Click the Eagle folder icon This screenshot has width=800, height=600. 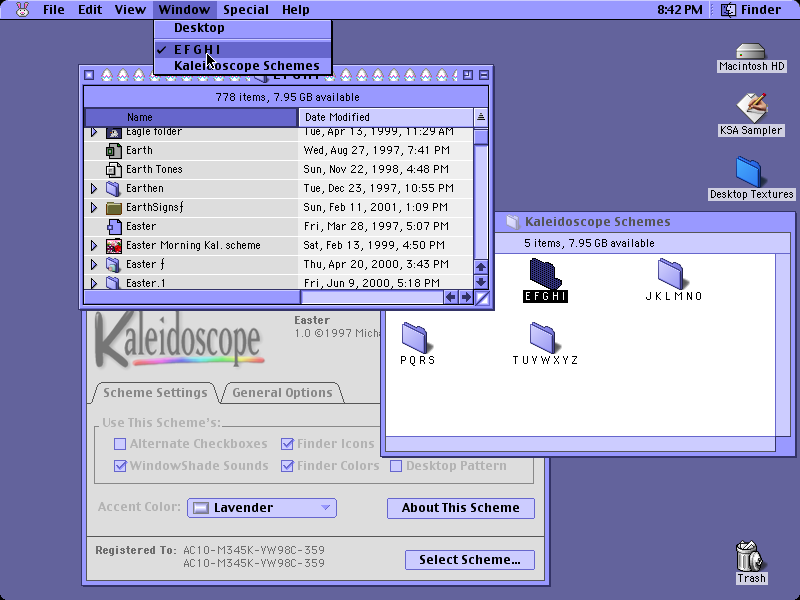click(x=114, y=133)
